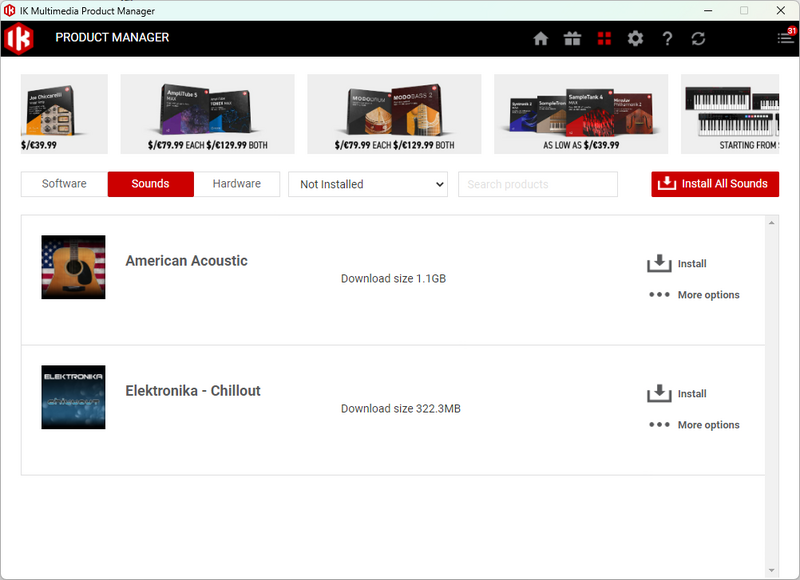The width and height of the screenshot is (800, 580).
Task: Open notifications list with 31 badge
Action: click(x=786, y=37)
